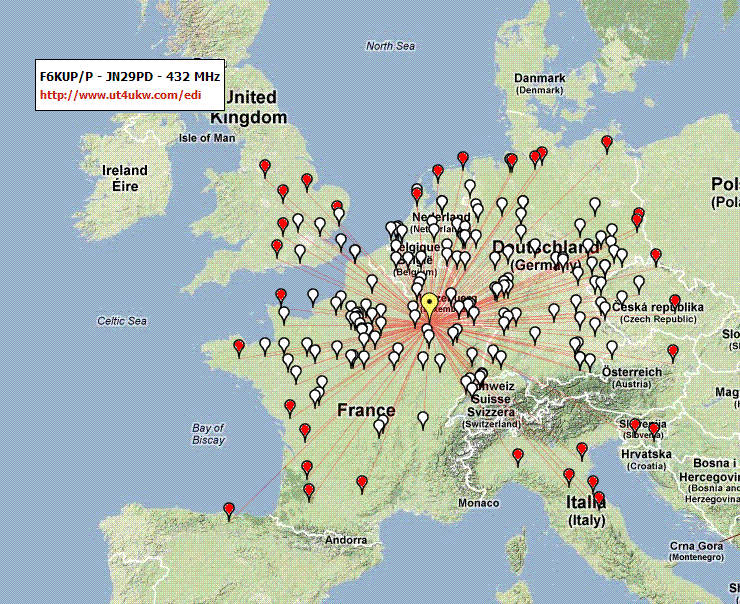Image resolution: width=740 pixels, height=604 pixels.
Task: Click the F6KUP/P - JN29PD - 432 MHz title
Action: point(130,76)
